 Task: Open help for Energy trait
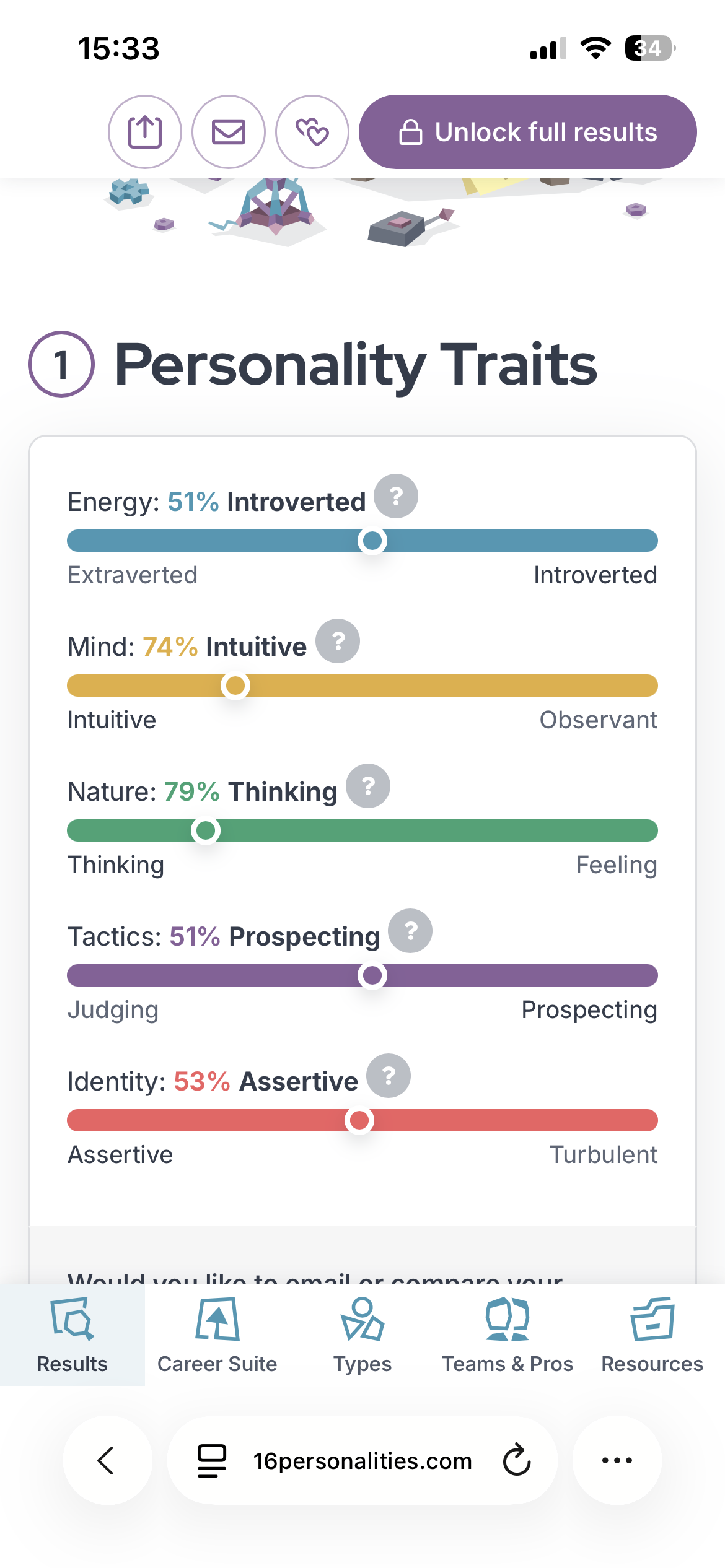click(x=396, y=496)
